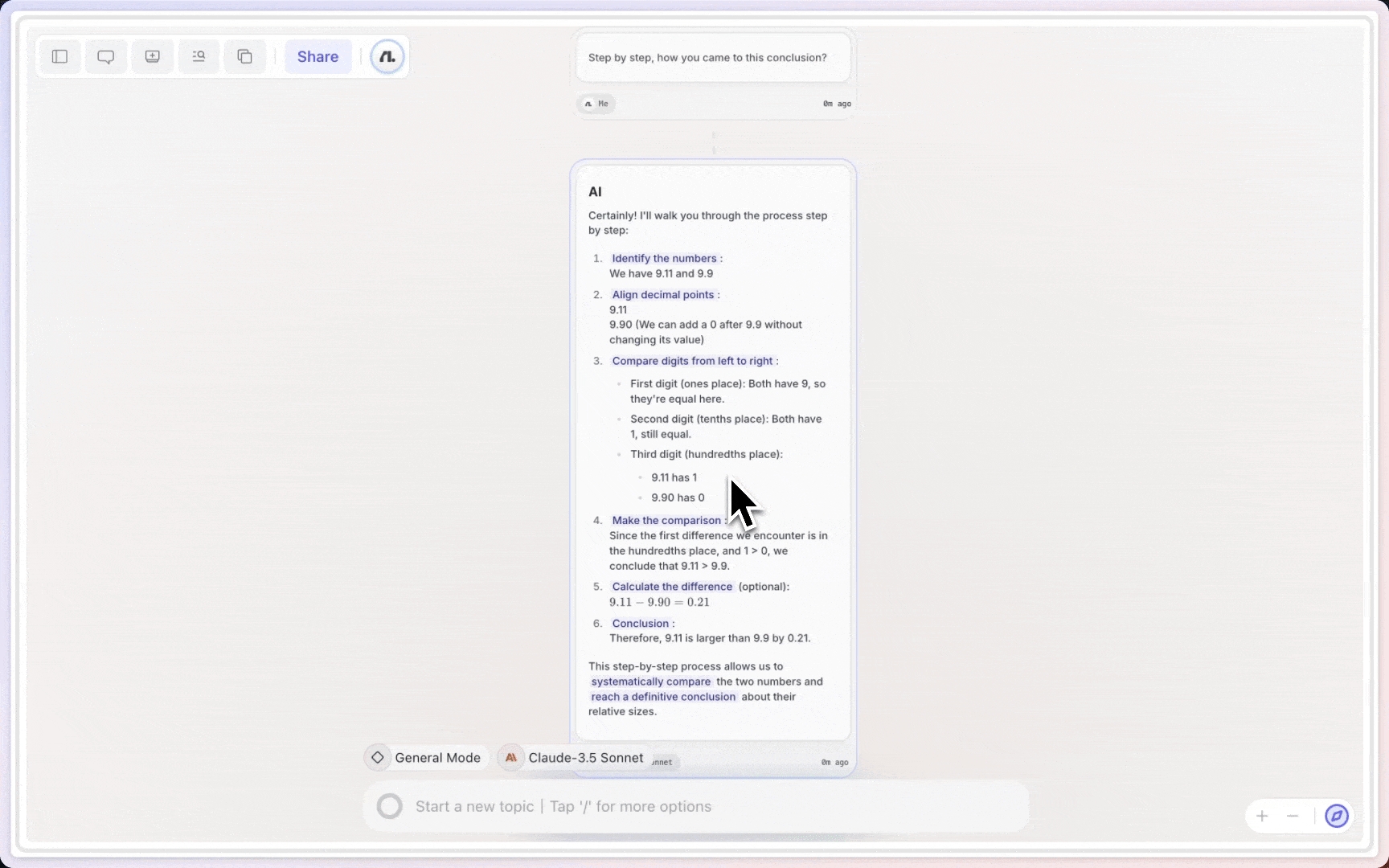Select the "Step by step" user message card
This screenshot has height=868, width=1389.
pyautogui.click(x=713, y=58)
